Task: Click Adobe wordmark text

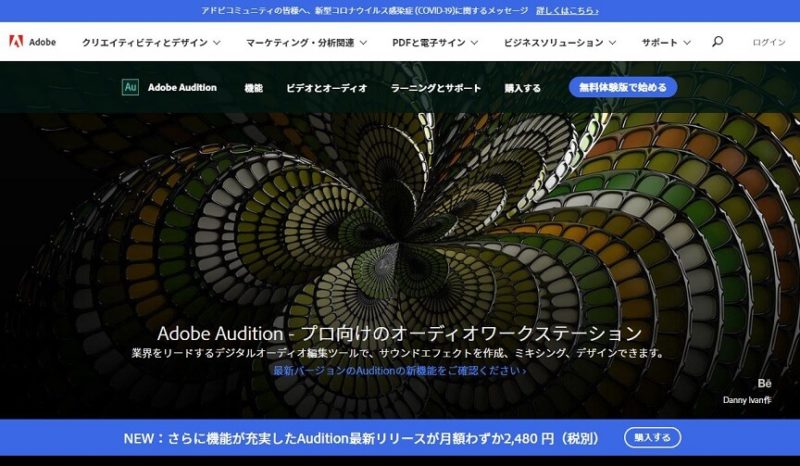Action: [x=42, y=42]
